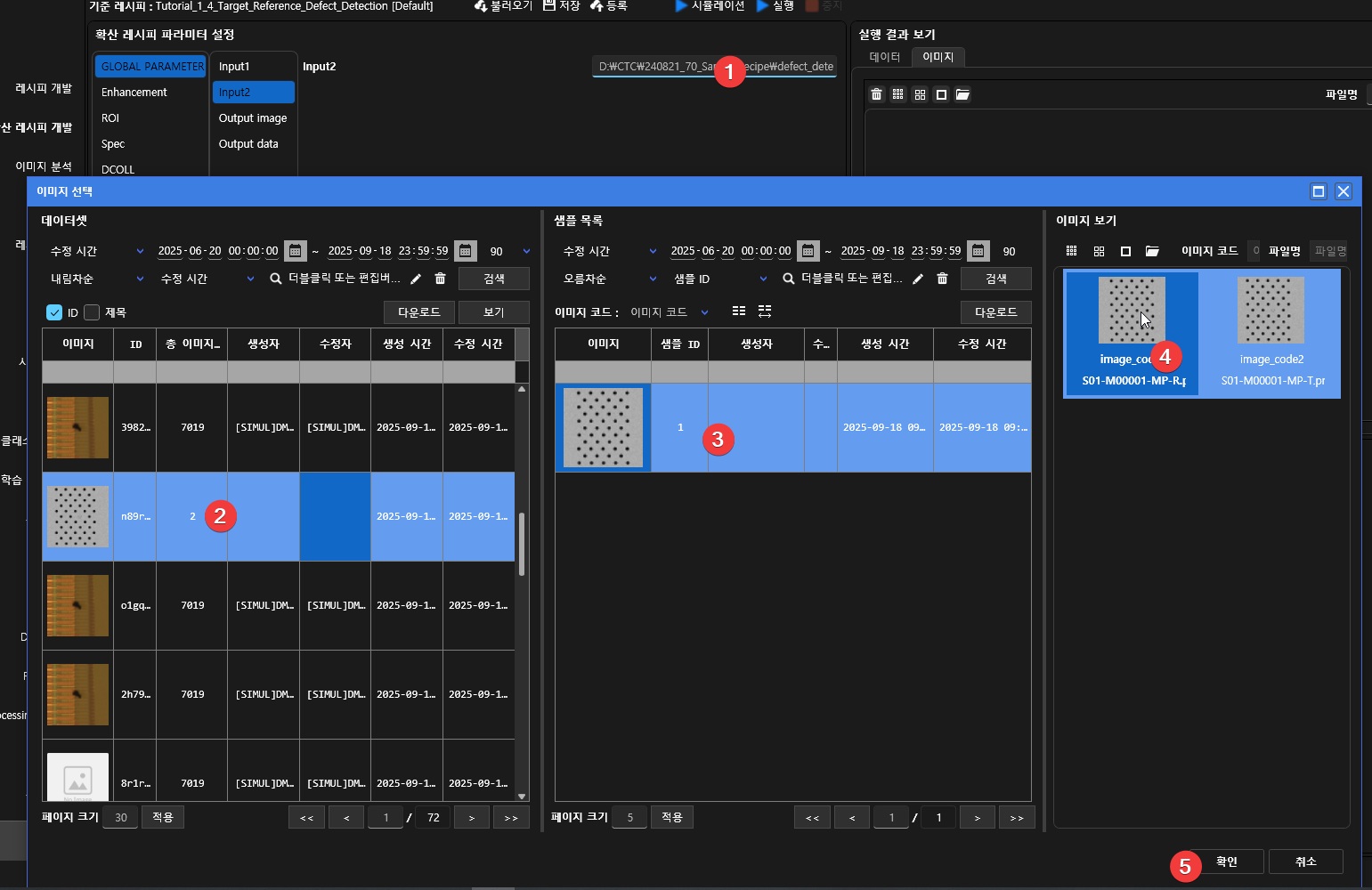The width and height of the screenshot is (1372, 890).
Task: Open folder icon in image viewer toolbar
Action: [1152, 251]
